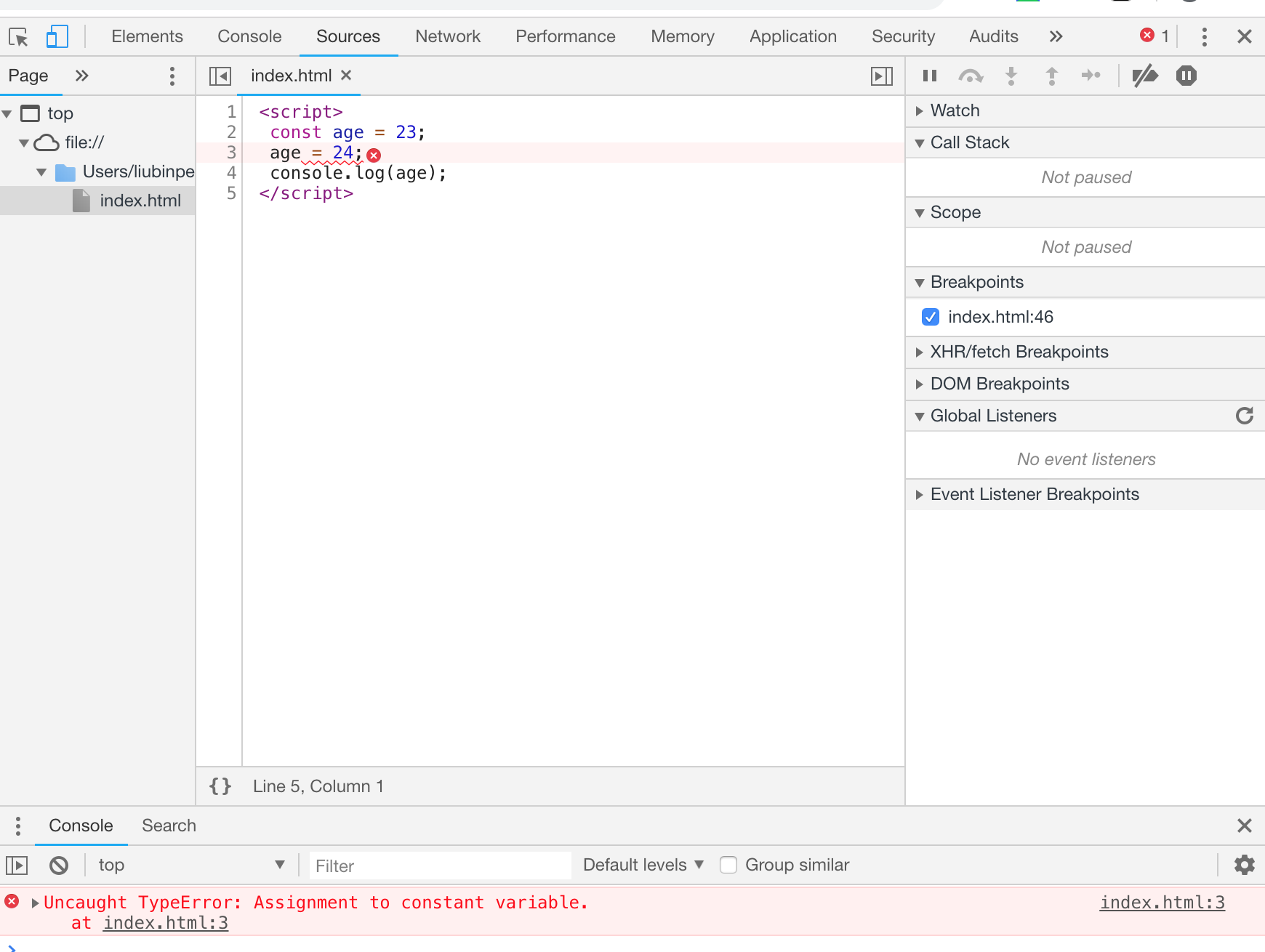This screenshot has height=952, width=1265.
Task: Open the Elements tab
Action: pyautogui.click(x=147, y=36)
